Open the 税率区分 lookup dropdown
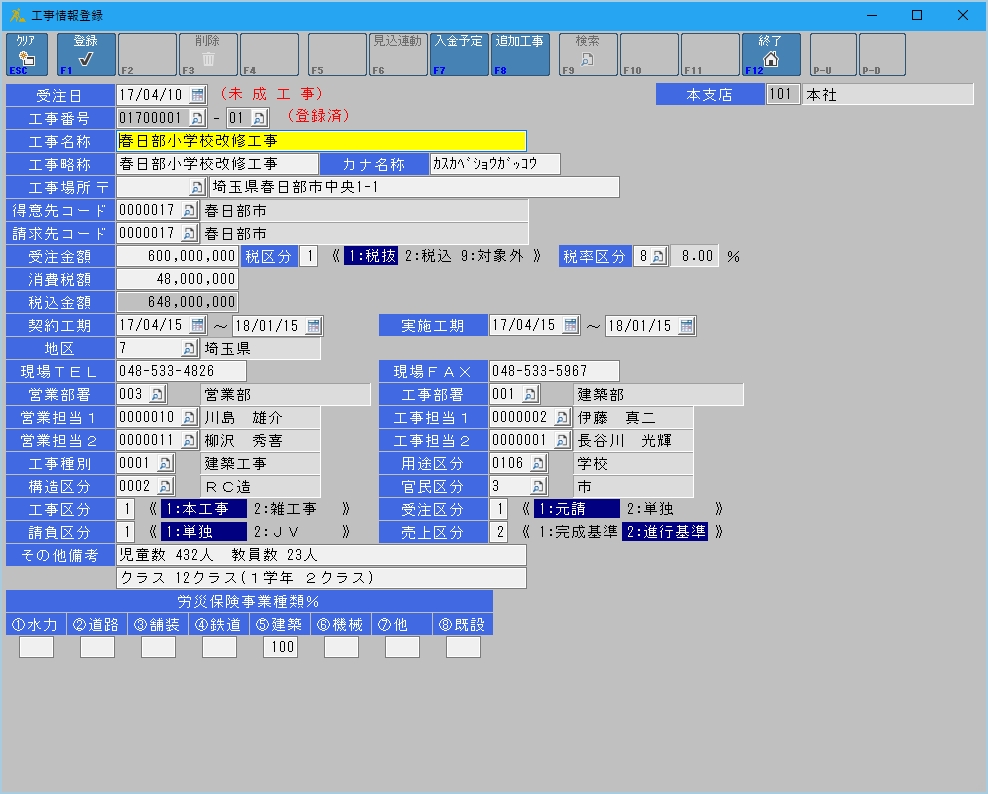This screenshot has height=794, width=988. pos(657,257)
